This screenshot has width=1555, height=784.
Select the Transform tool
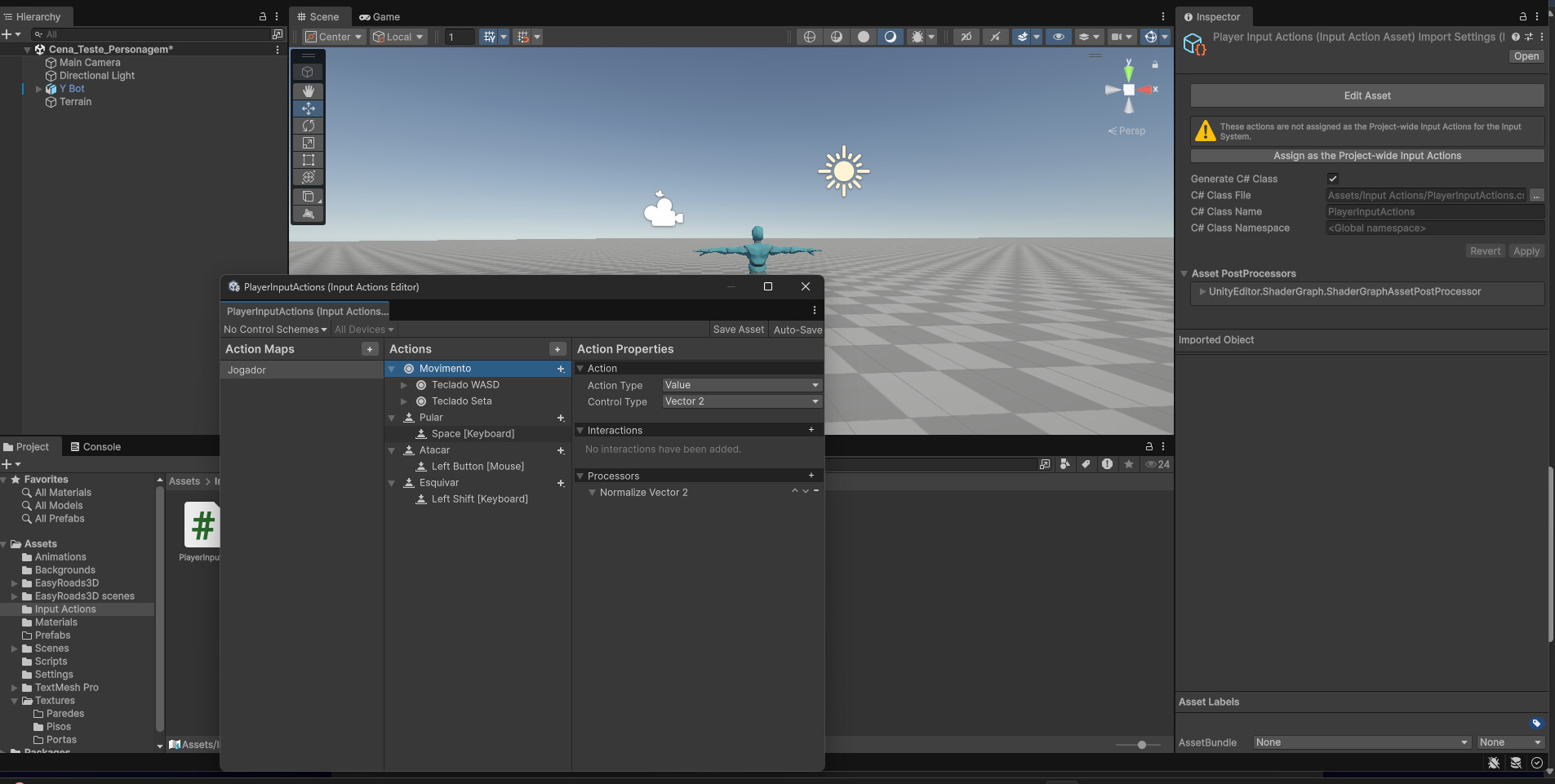[309, 177]
